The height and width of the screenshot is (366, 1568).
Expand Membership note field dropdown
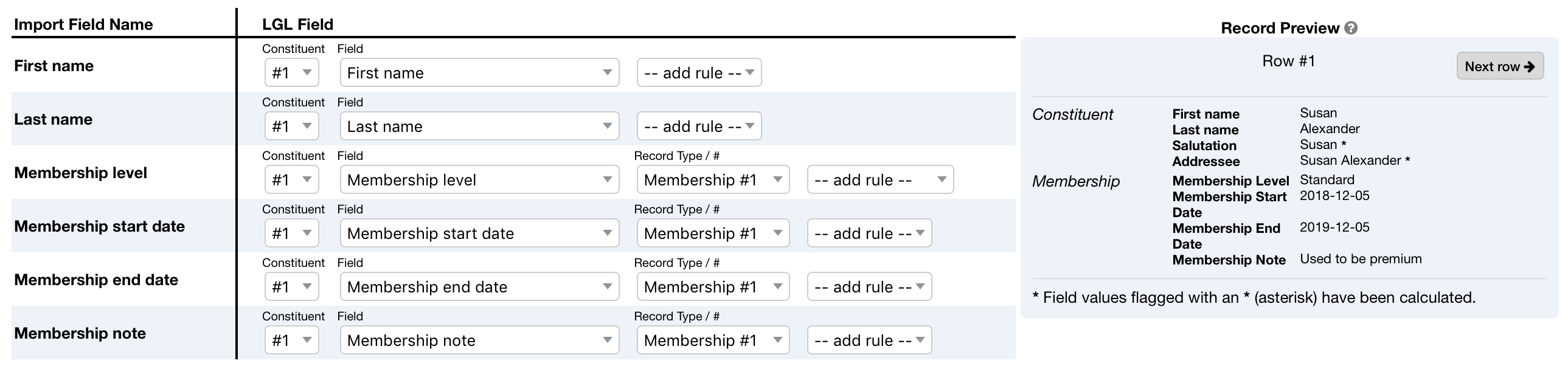pyautogui.click(x=479, y=340)
